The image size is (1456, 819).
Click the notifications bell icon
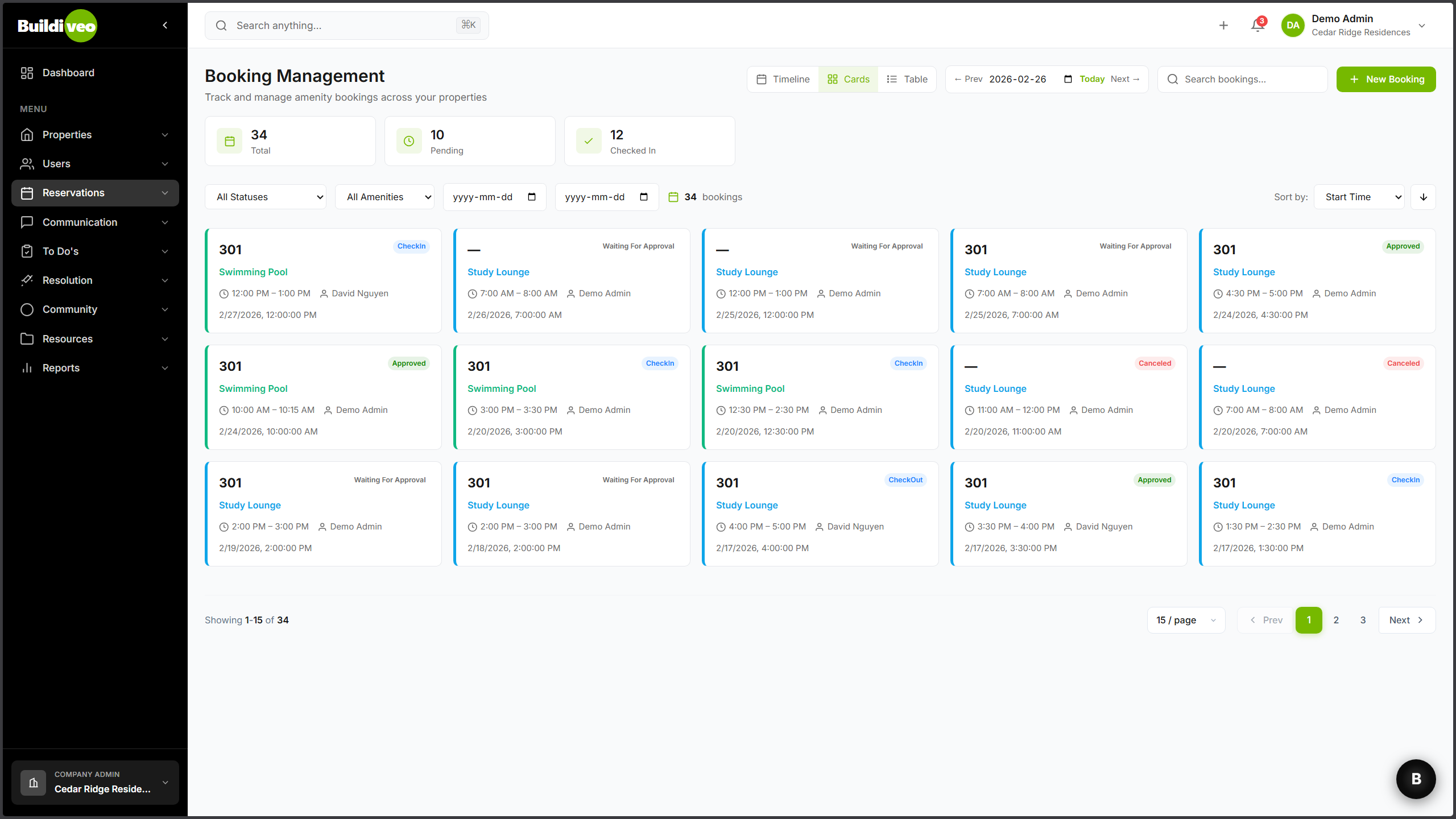(x=1258, y=26)
